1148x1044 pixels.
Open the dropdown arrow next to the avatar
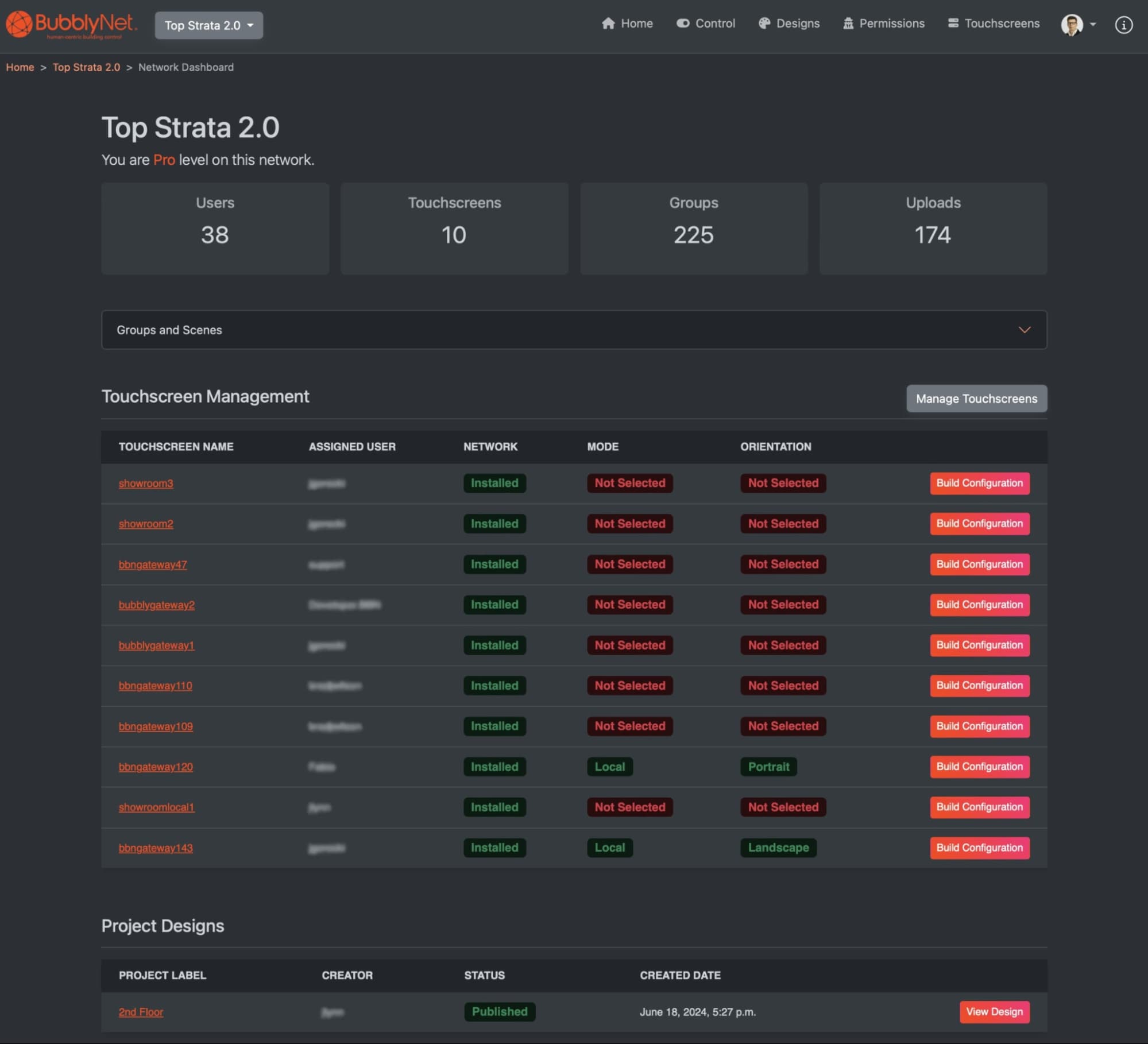(1092, 25)
